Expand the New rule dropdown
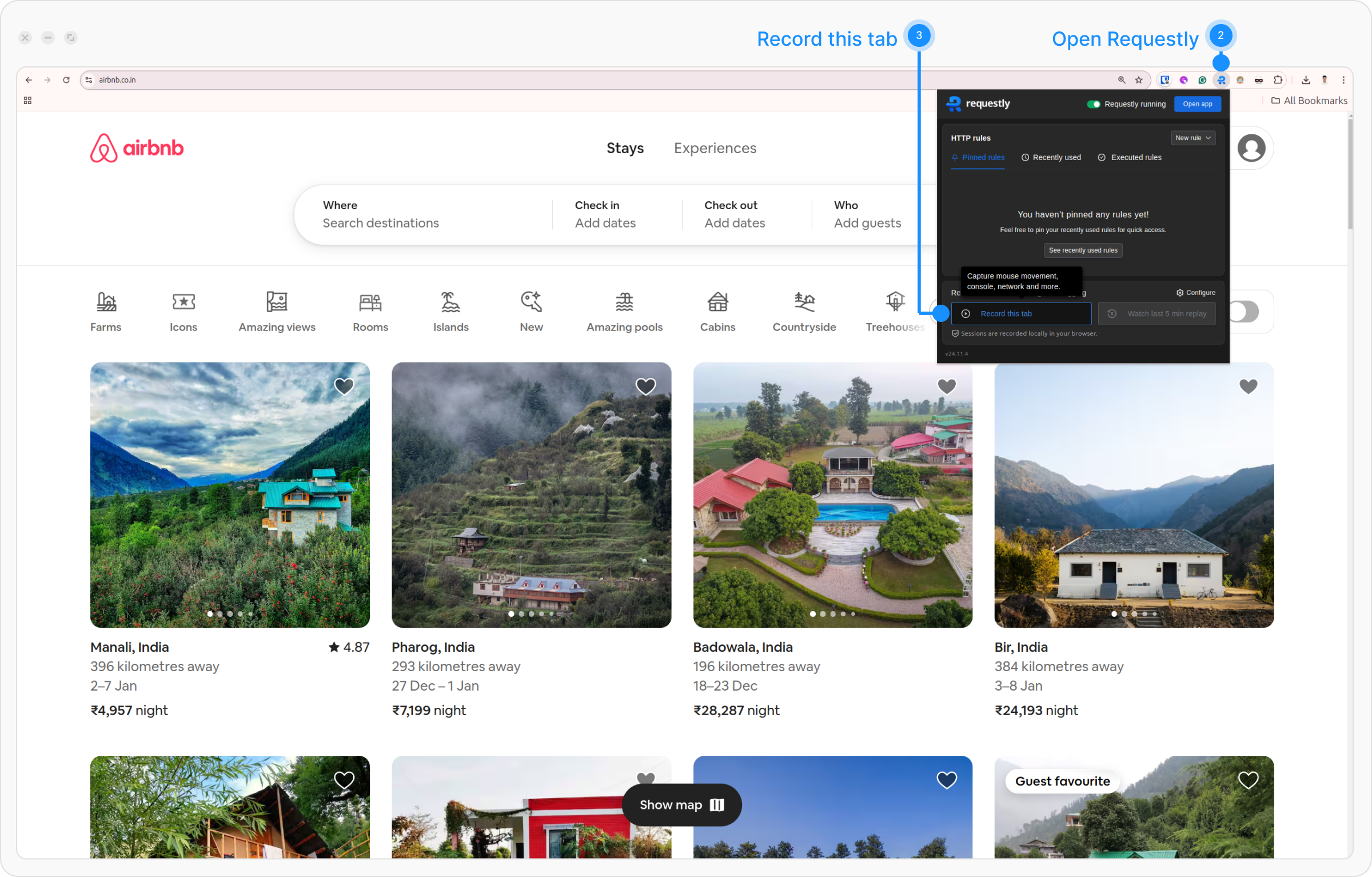The height and width of the screenshot is (877, 1372). 1193,138
